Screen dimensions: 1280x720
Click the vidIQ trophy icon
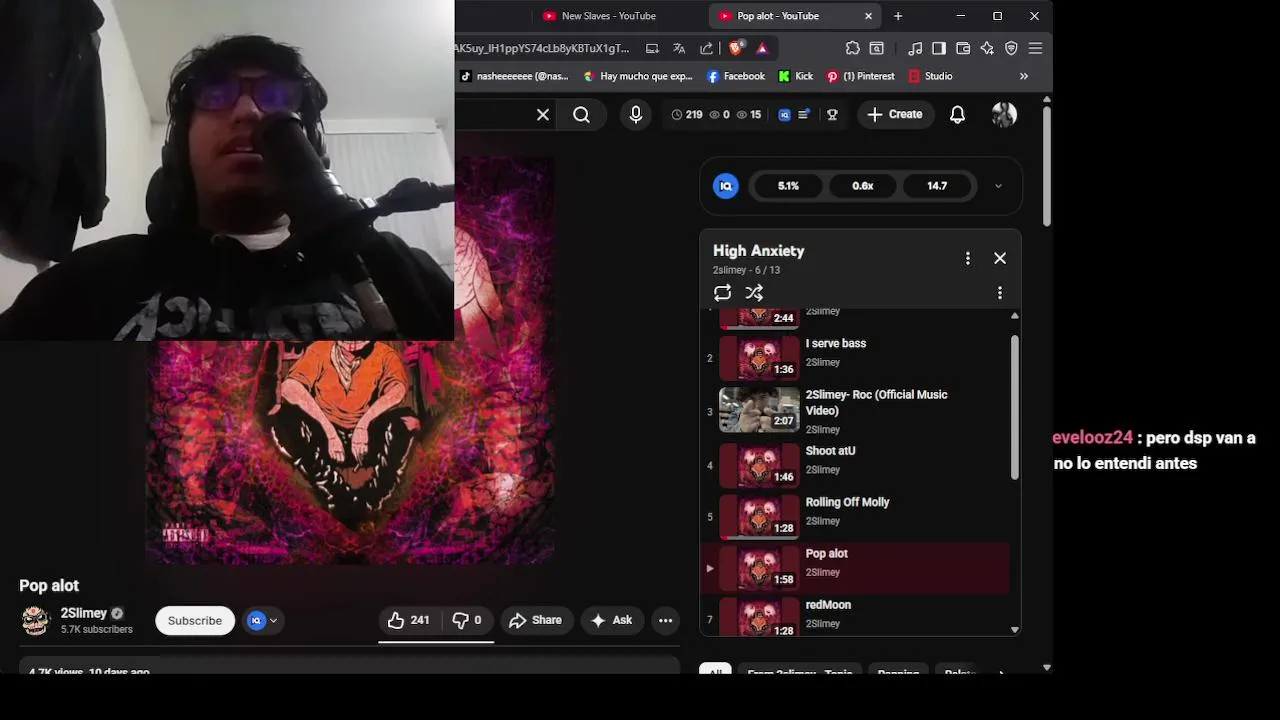pos(832,115)
